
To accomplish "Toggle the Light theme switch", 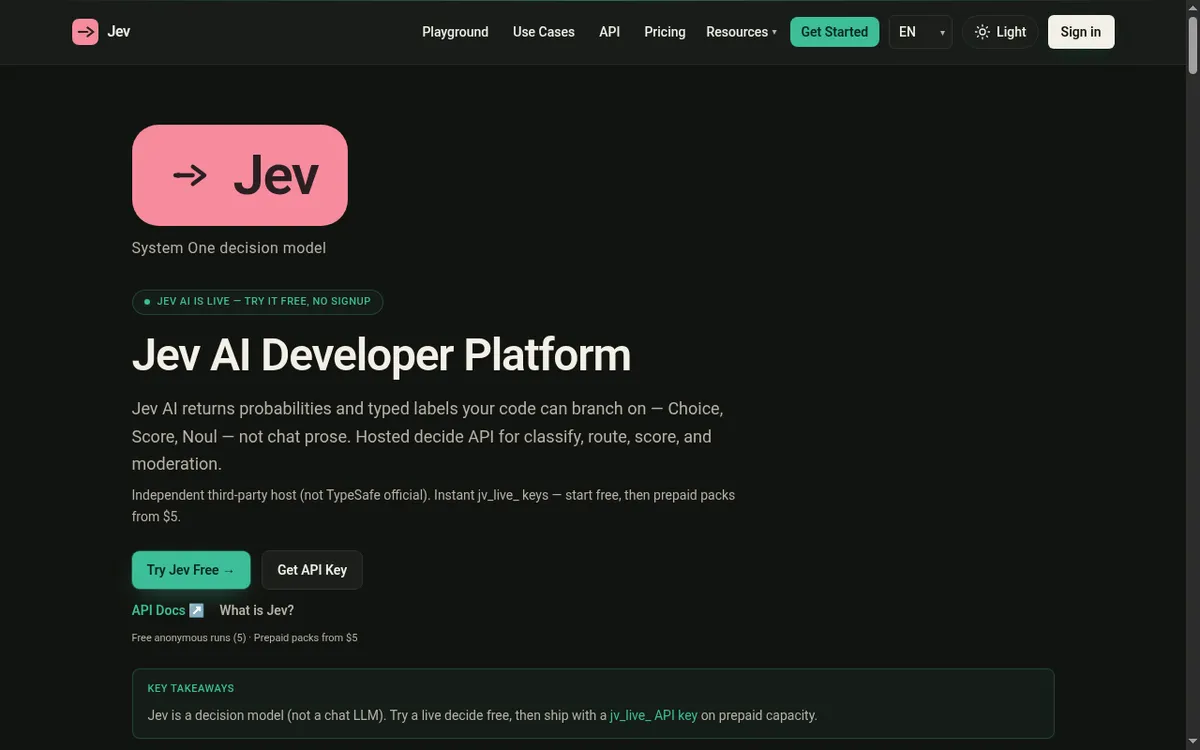I will pyautogui.click(x=1001, y=32).
